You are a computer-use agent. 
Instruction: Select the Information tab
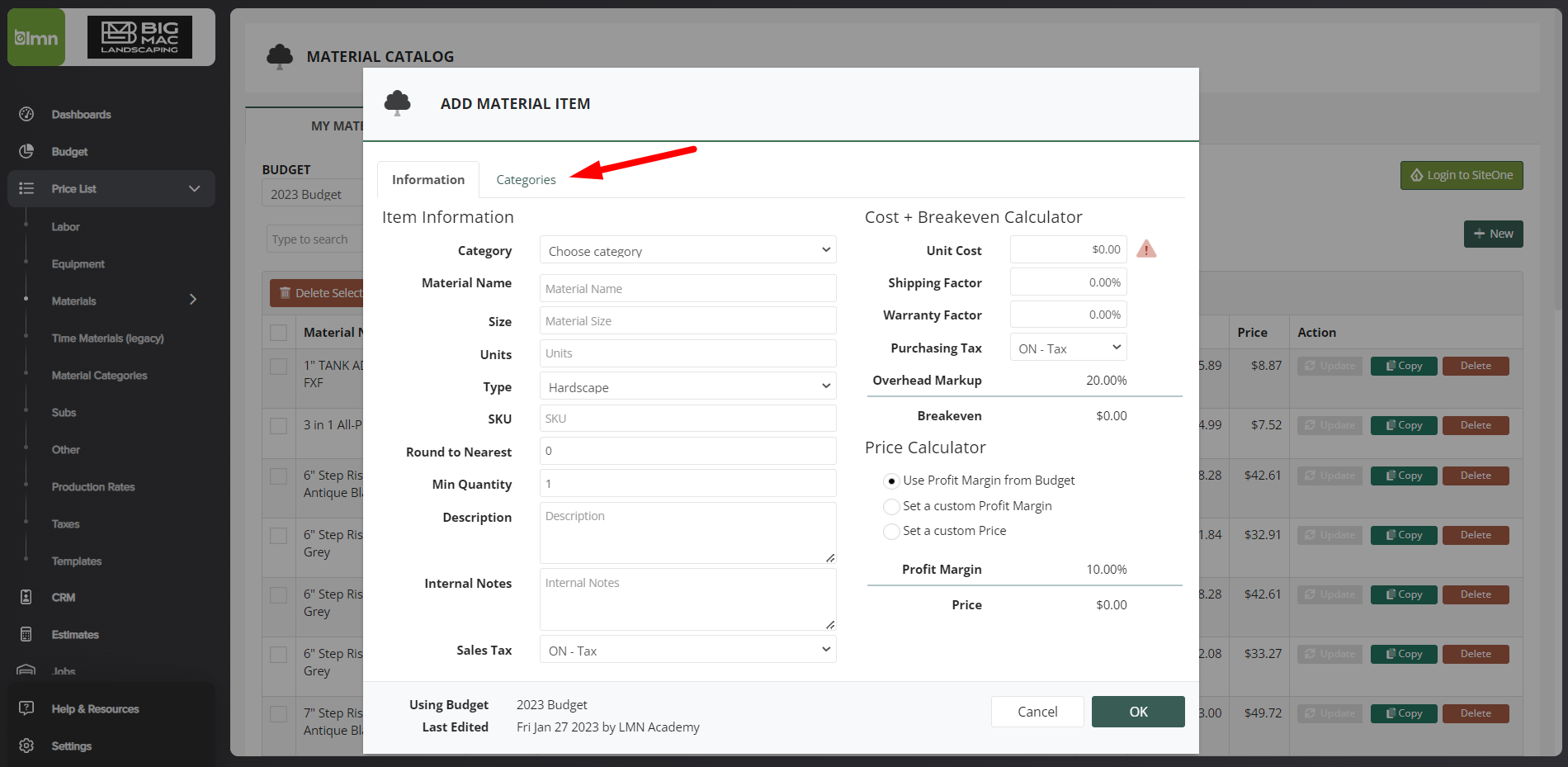428,179
